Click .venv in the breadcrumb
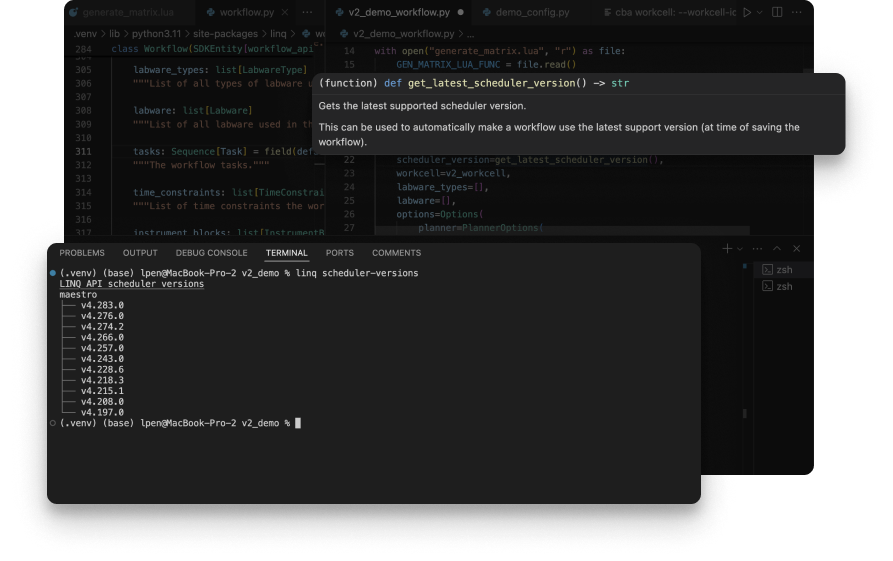 85,34
